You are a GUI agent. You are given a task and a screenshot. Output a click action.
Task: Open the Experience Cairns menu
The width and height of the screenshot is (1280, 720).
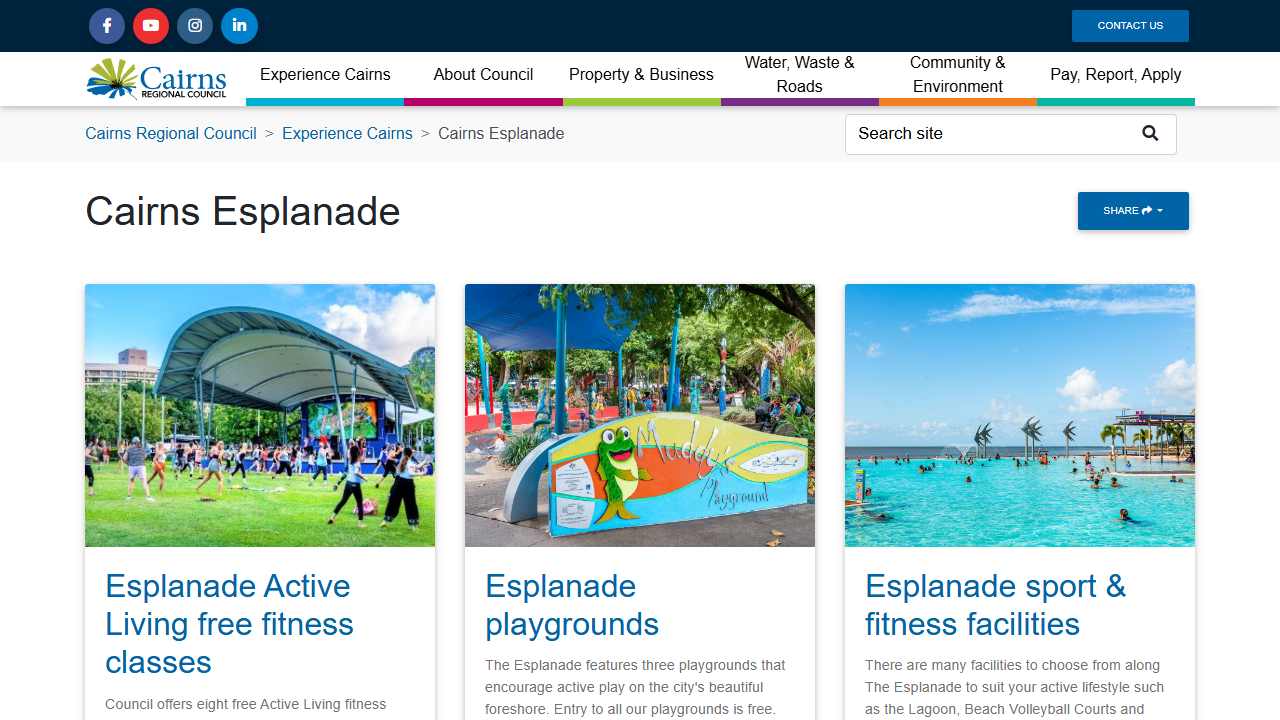pyautogui.click(x=325, y=75)
